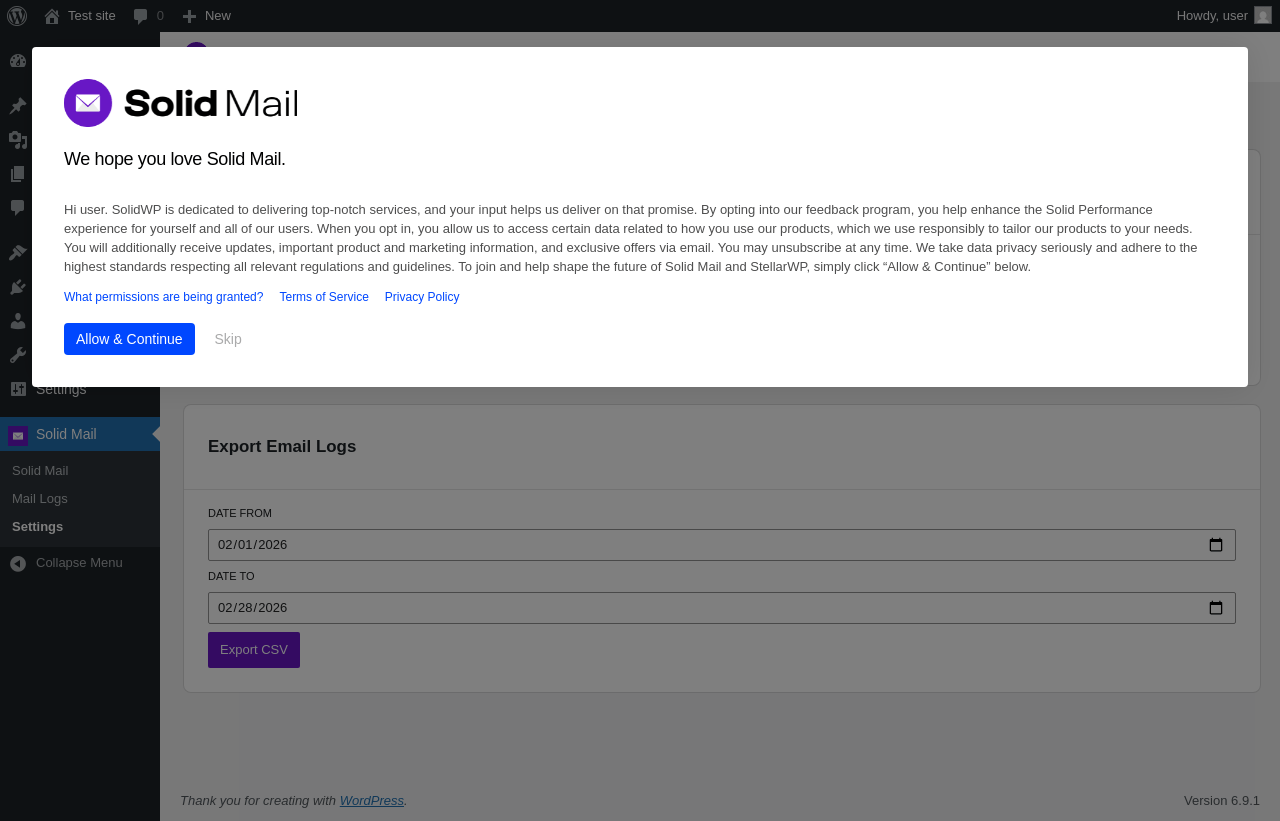The image size is (1280, 821).
Task: Open Tools wrench icon in sidebar
Action: (18, 355)
